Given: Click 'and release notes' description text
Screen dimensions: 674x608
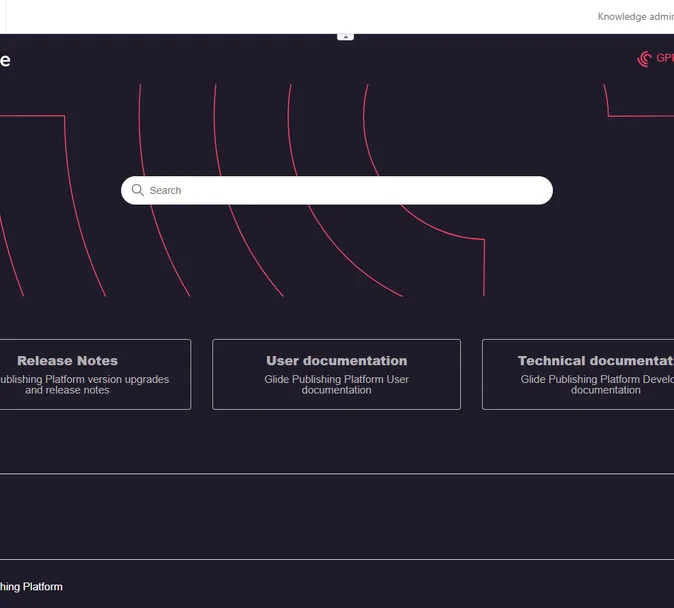Looking at the screenshot, I should point(67,390).
